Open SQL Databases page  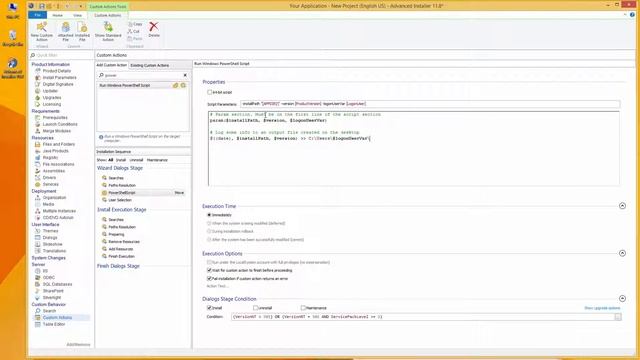tap(57, 284)
